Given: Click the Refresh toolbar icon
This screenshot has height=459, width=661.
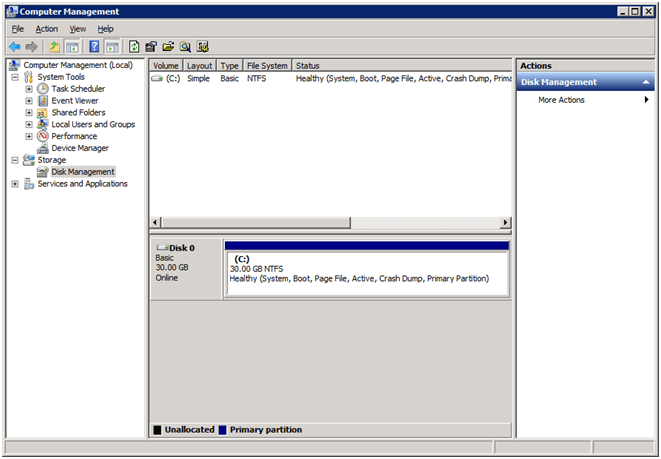Looking at the screenshot, I should [x=134, y=47].
